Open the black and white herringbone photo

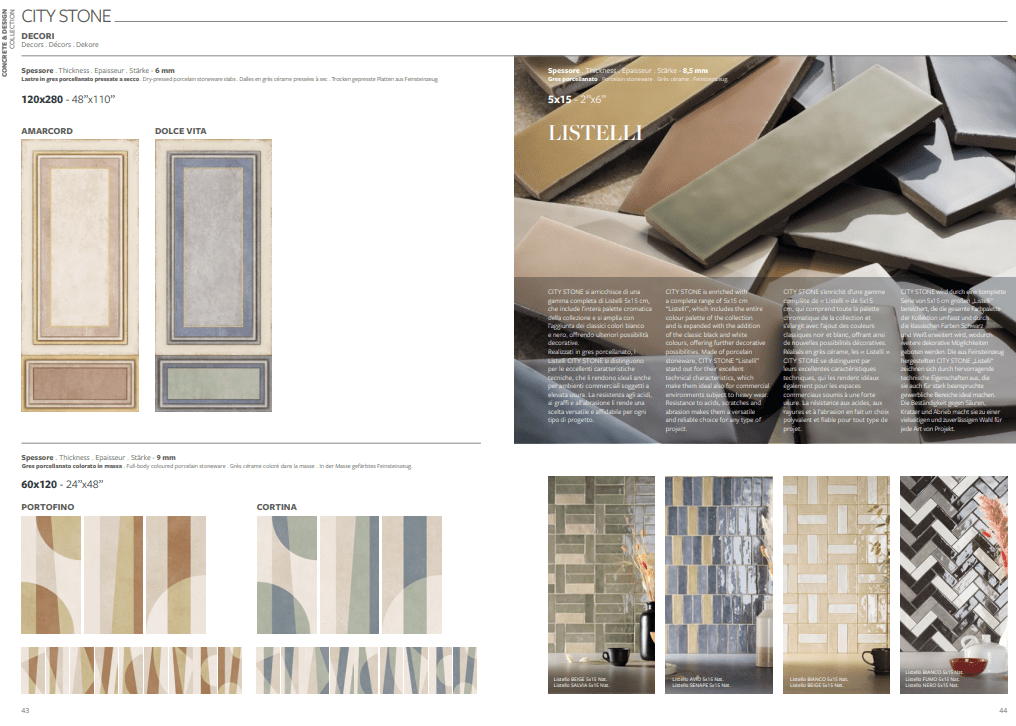(952, 585)
